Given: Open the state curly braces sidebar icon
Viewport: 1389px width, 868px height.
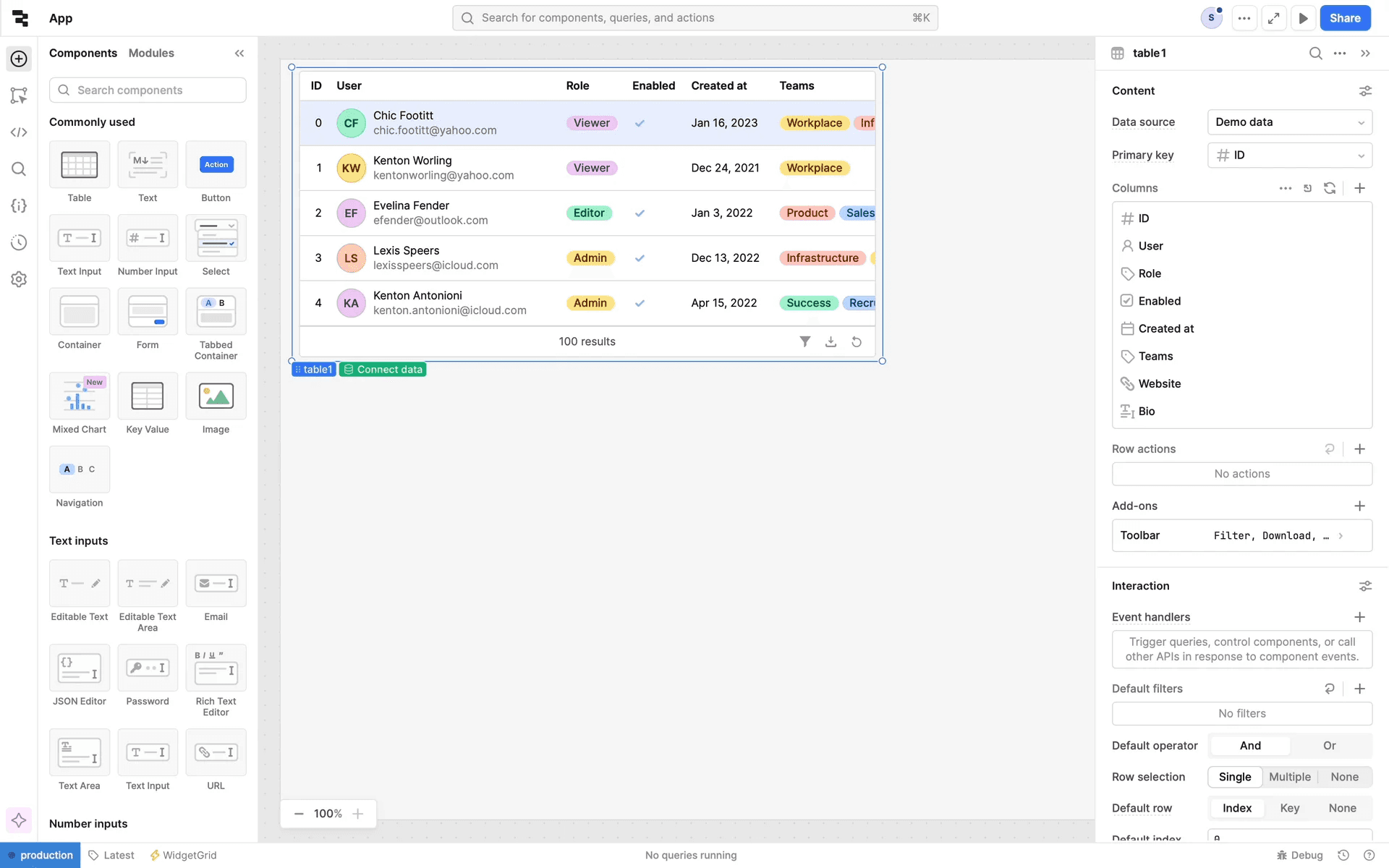Looking at the screenshot, I should (19, 205).
